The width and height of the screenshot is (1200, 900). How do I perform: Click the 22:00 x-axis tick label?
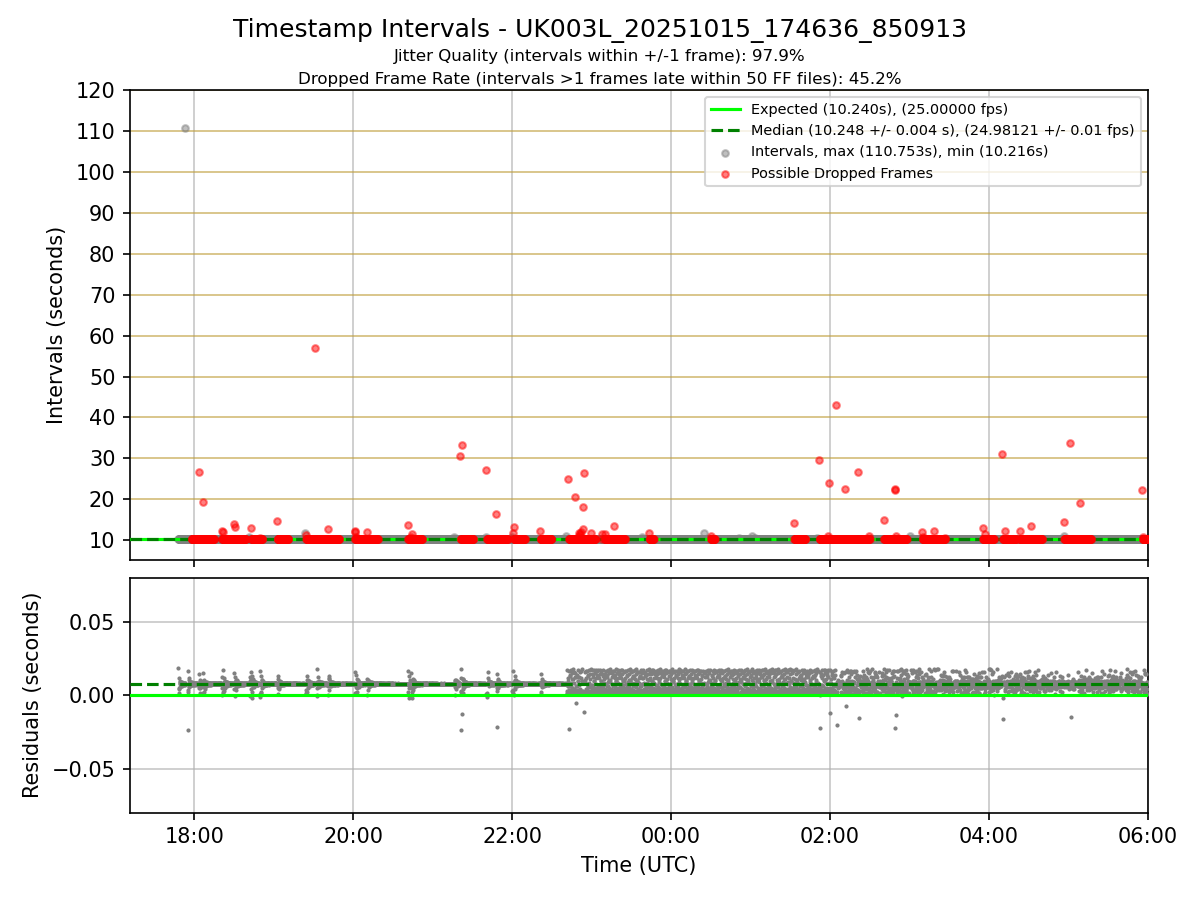click(x=512, y=836)
